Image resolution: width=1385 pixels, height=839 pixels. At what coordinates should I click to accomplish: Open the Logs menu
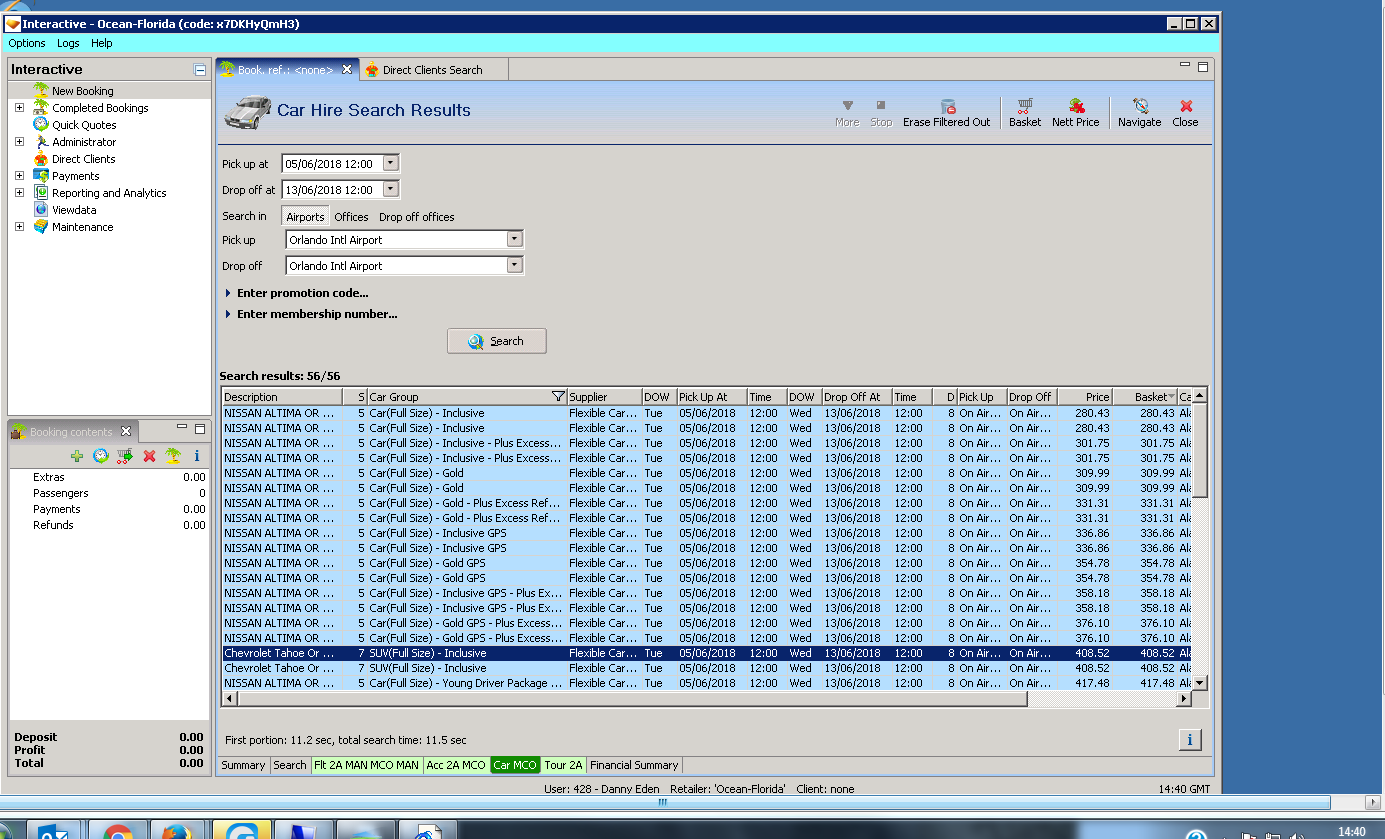point(68,43)
